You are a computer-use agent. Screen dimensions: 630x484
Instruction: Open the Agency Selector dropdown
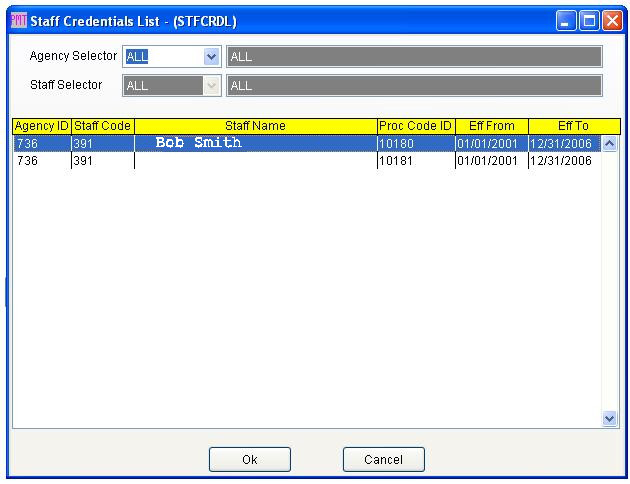click(x=211, y=57)
